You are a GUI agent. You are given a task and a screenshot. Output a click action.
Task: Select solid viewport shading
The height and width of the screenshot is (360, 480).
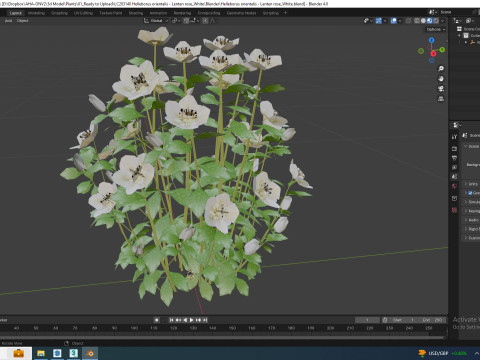click(x=423, y=21)
